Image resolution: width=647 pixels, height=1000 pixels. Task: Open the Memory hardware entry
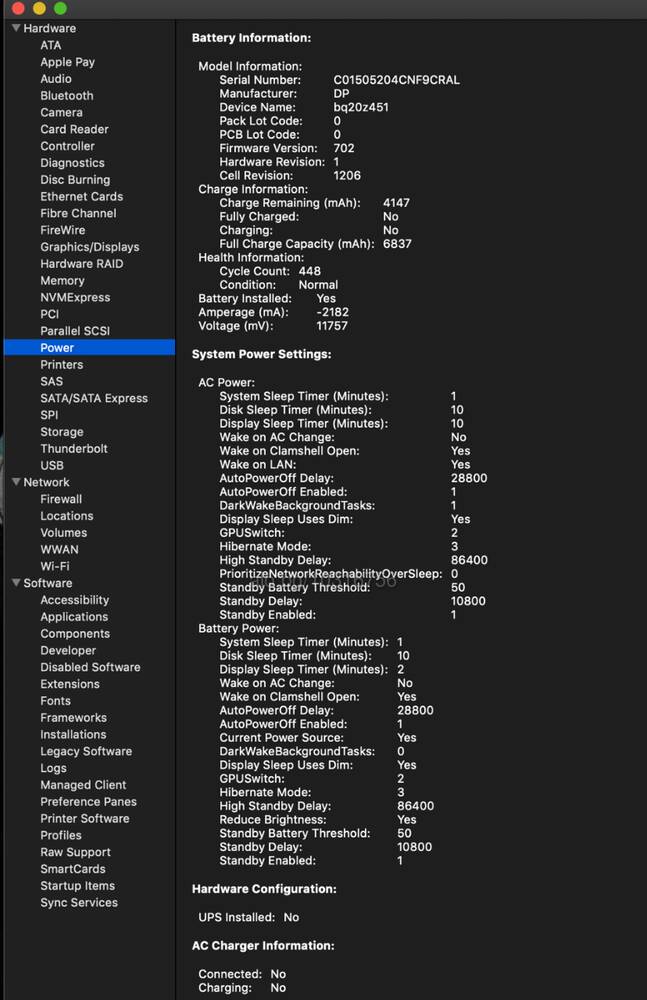click(x=62, y=281)
